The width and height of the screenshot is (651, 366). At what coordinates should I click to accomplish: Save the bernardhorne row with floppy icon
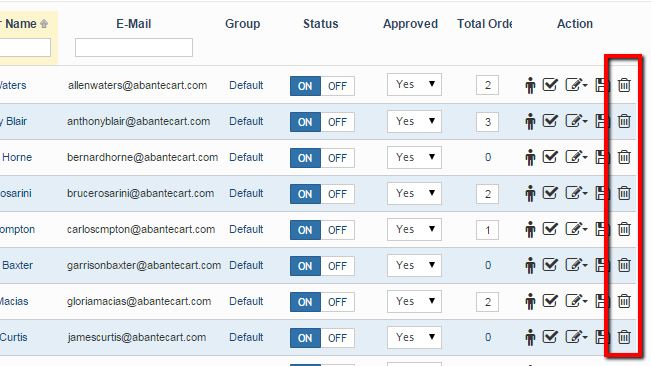coord(601,157)
